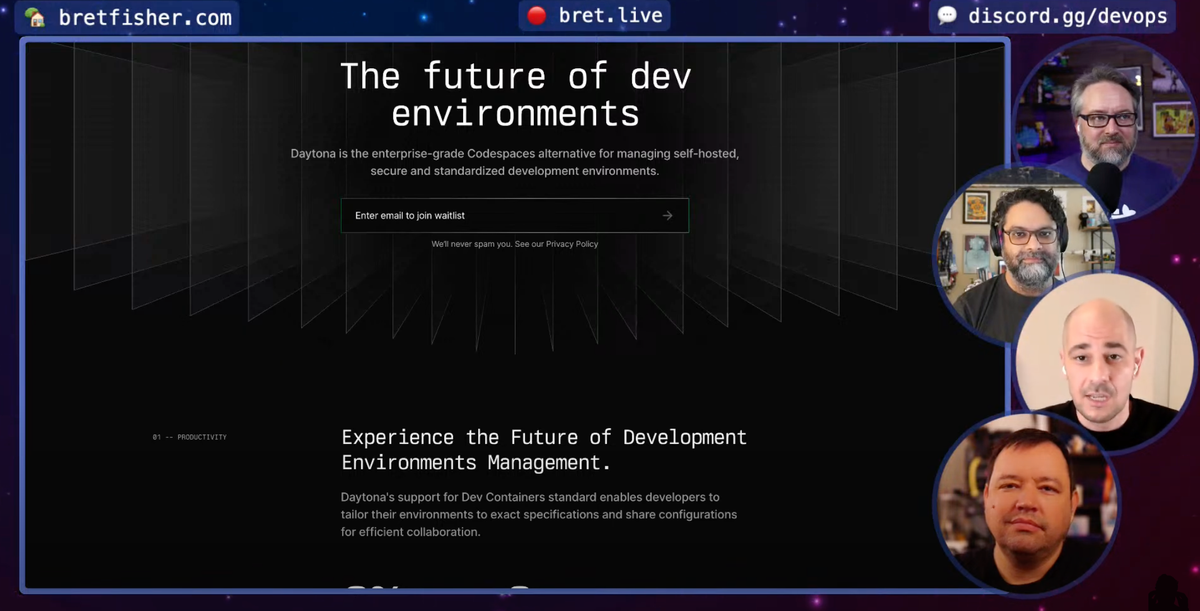Click the Dev Containers support paragraph
The width and height of the screenshot is (1200, 611).
[540, 514]
